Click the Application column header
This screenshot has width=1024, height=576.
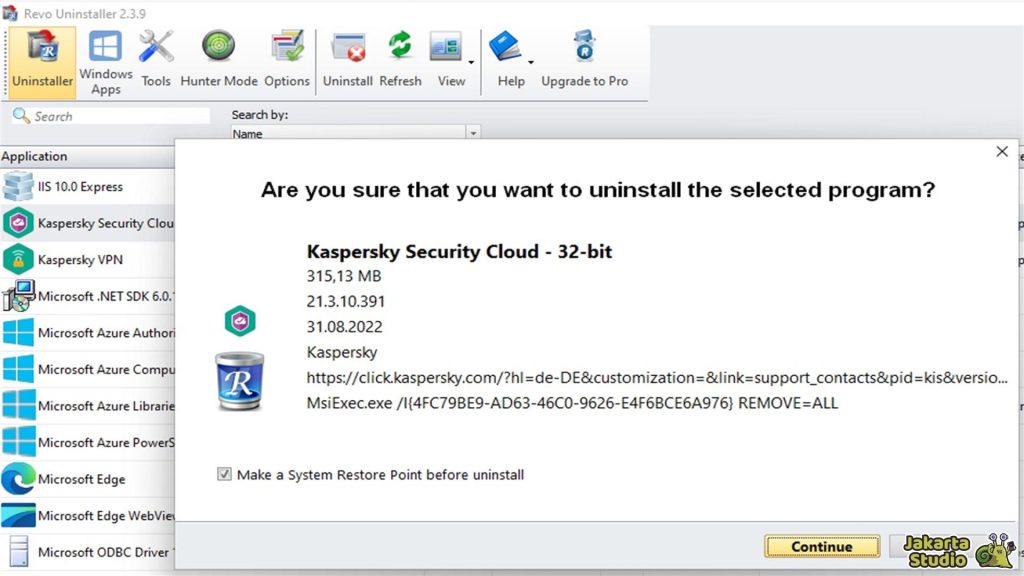coord(35,156)
